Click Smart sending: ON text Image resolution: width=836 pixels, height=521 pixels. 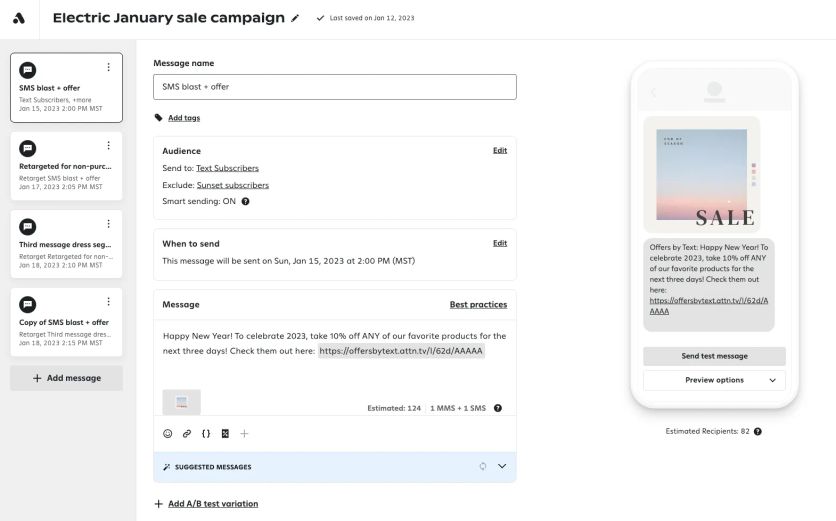click(x=199, y=202)
